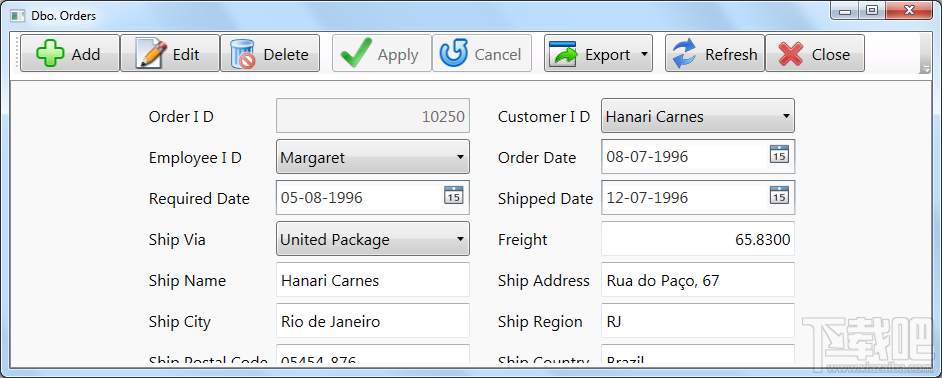The width and height of the screenshot is (942, 378).
Task: Click the blue Cancel undo icon
Action: tap(454, 54)
